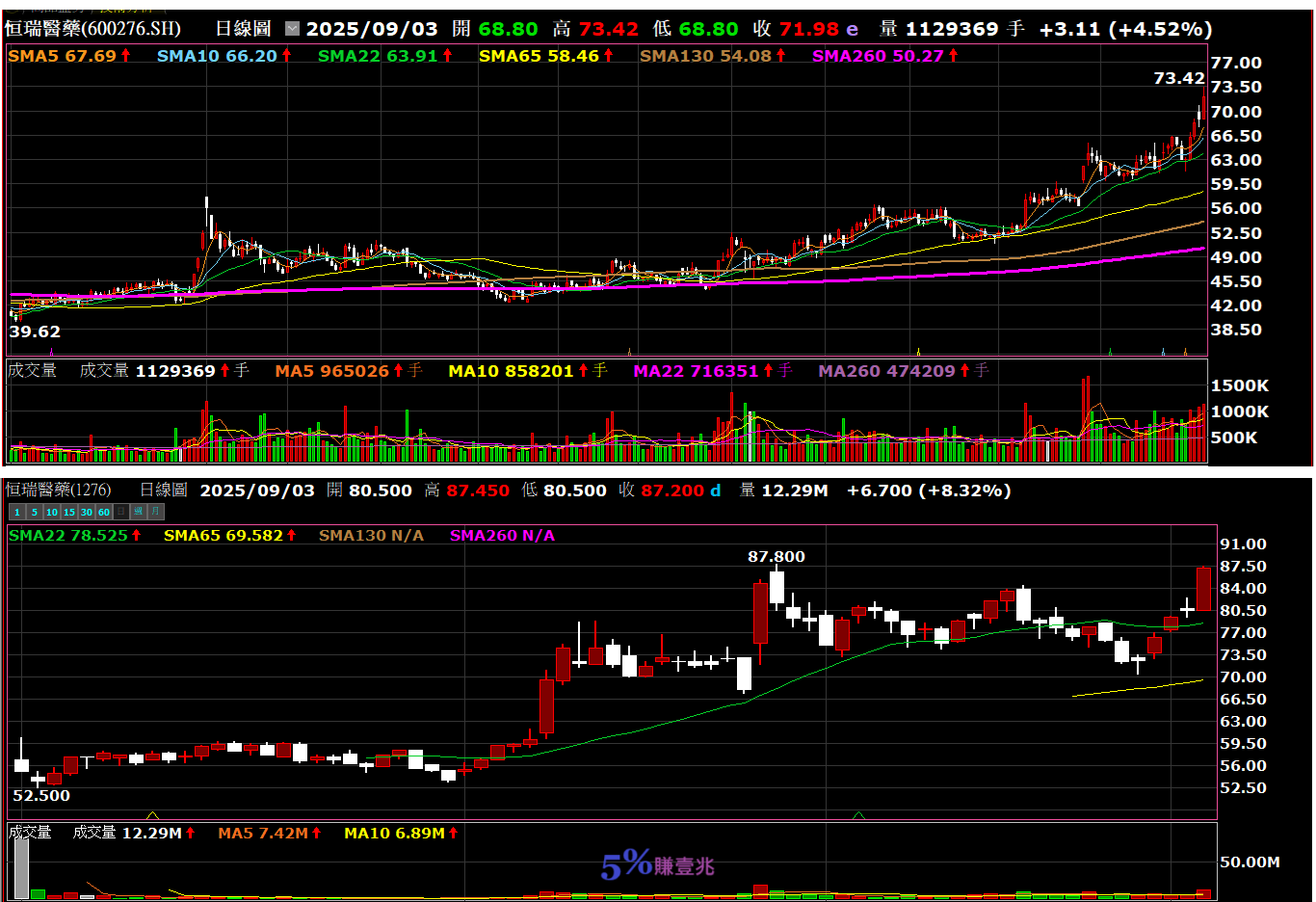Select the 1-minute timeframe button
The image size is (1316, 902).
pyautogui.click(x=17, y=512)
